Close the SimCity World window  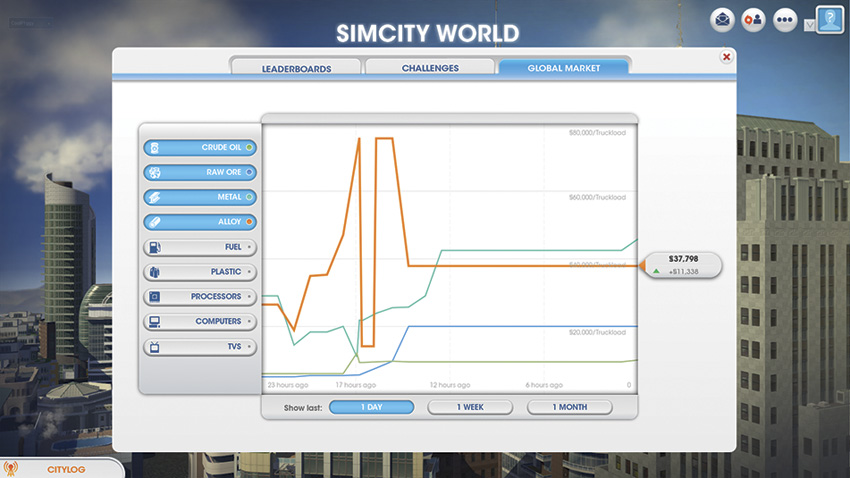coord(726,57)
